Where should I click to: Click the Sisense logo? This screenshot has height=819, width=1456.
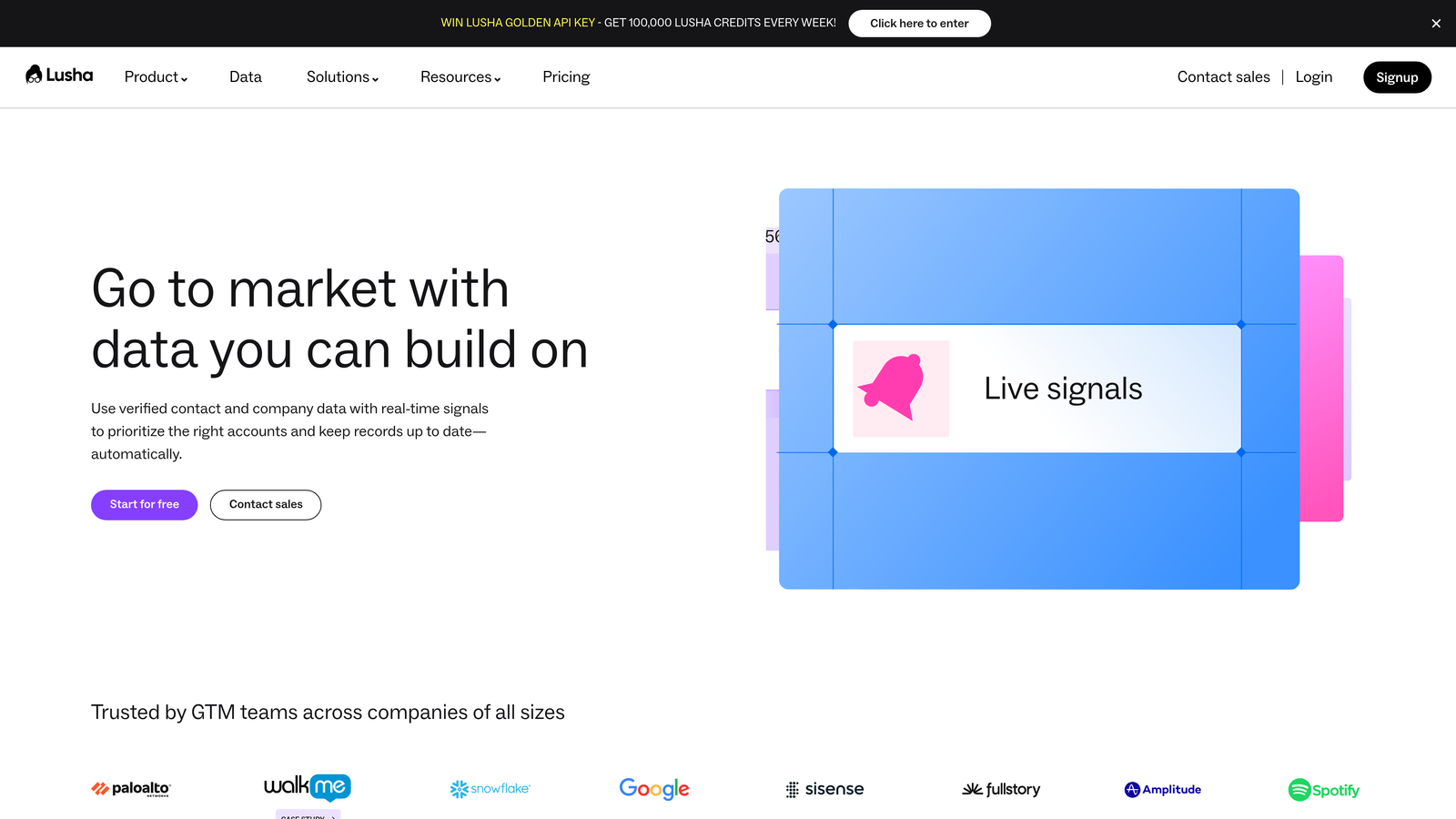(824, 788)
